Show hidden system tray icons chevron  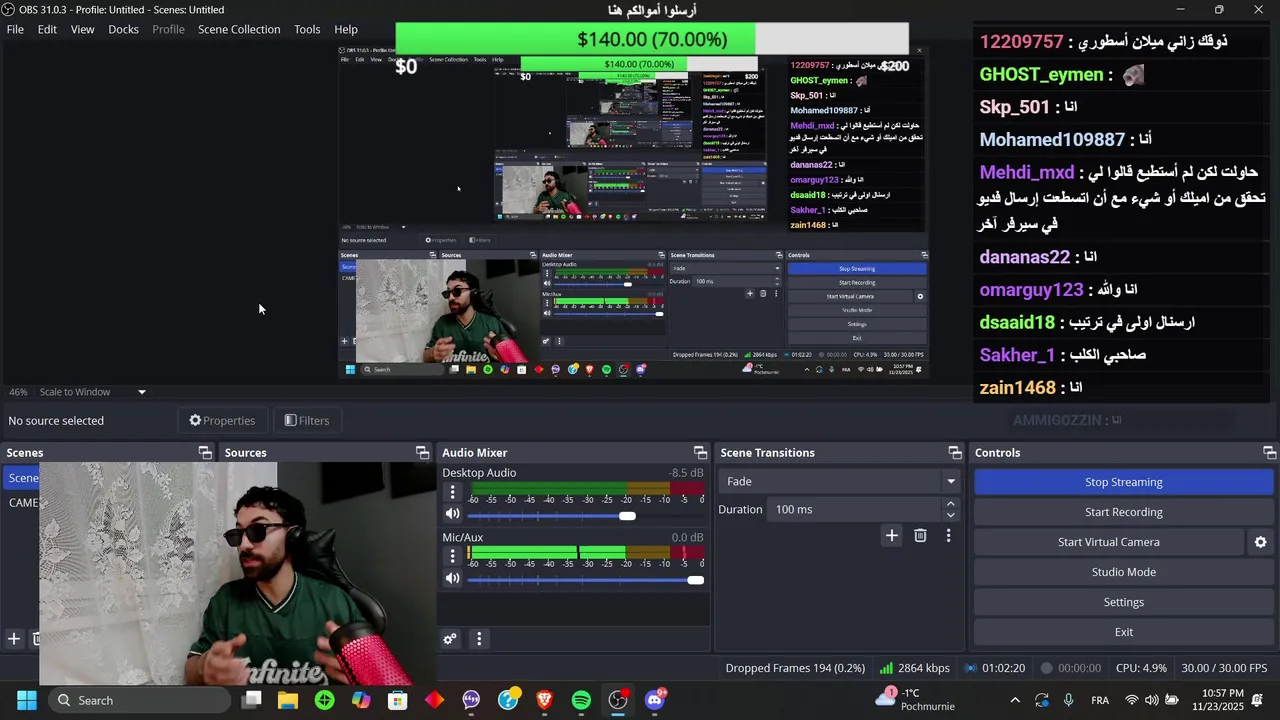click(1015, 700)
